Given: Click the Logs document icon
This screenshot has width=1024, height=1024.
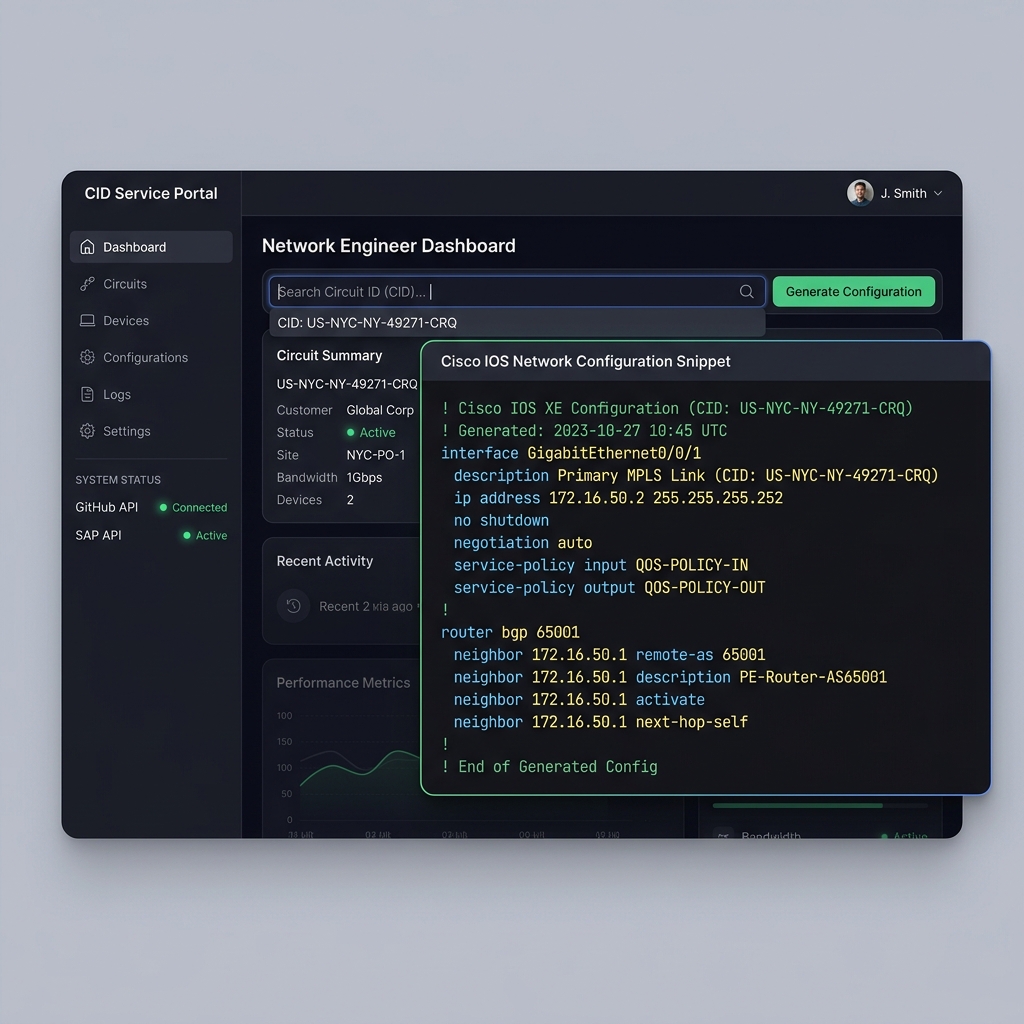Looking at the screenshot, I should [x=88, y=394].
